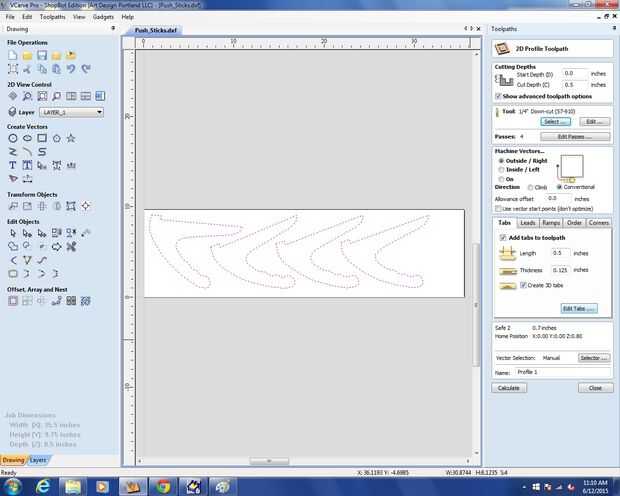Click the tool Edit button
This screenshot has width=620, height=496.
(594, 122)
